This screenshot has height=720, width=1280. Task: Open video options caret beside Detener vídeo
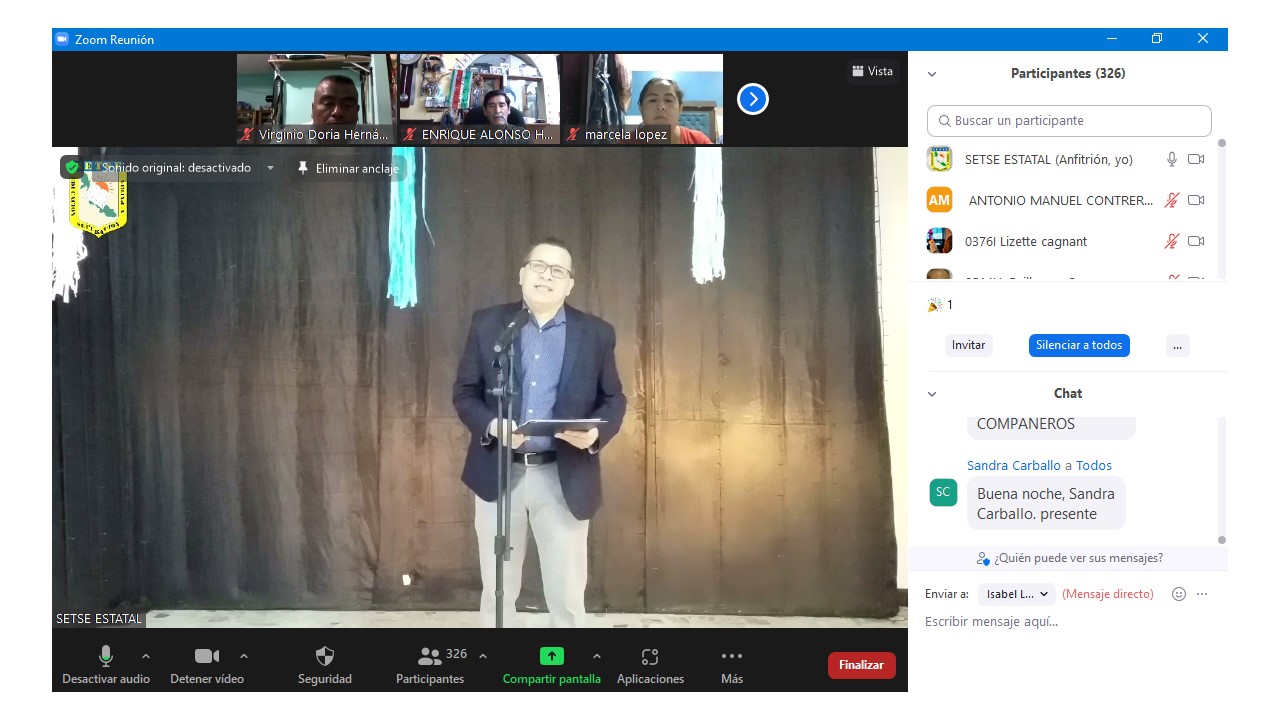coord(244,656)
